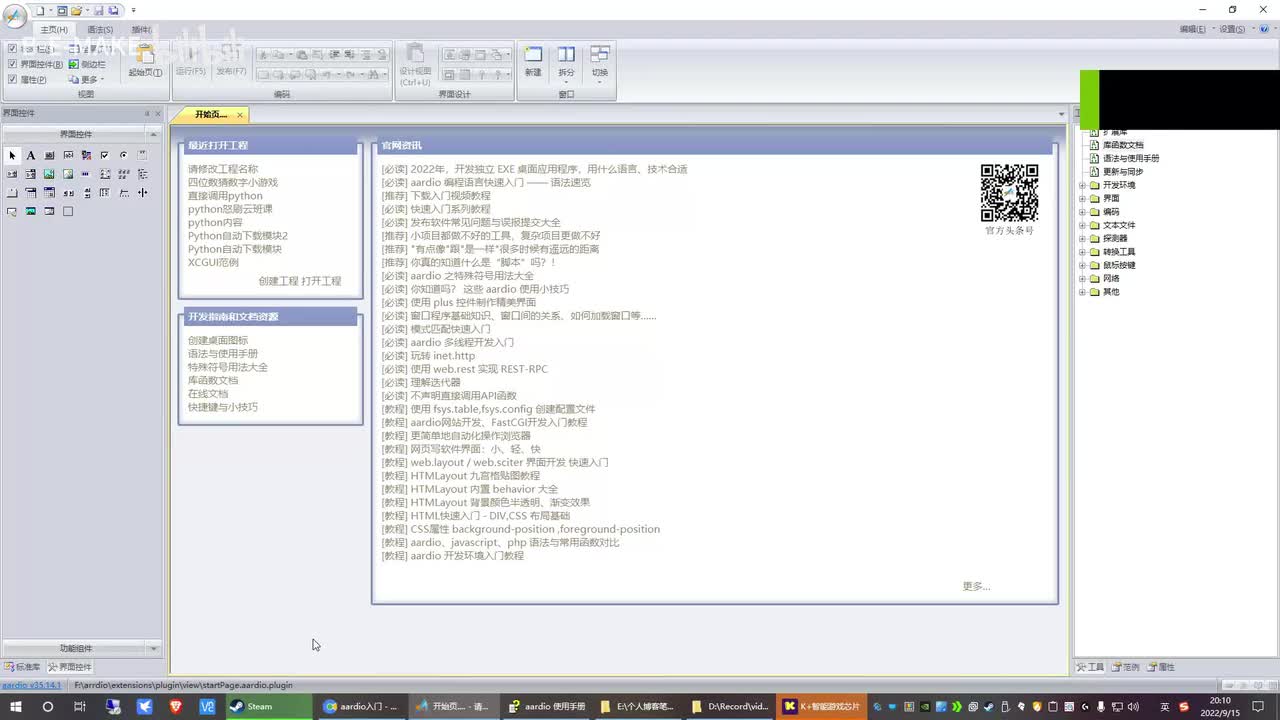Viewport: 1280px width, 720px height.
Task: Click the open folder icon in quick access bar
Action: click(76, 10)
